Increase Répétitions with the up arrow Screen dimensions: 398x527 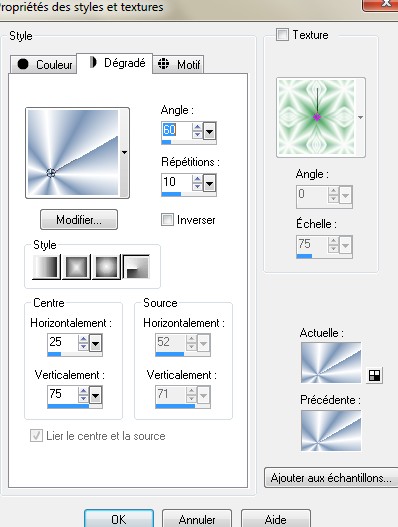pos(197,179)
